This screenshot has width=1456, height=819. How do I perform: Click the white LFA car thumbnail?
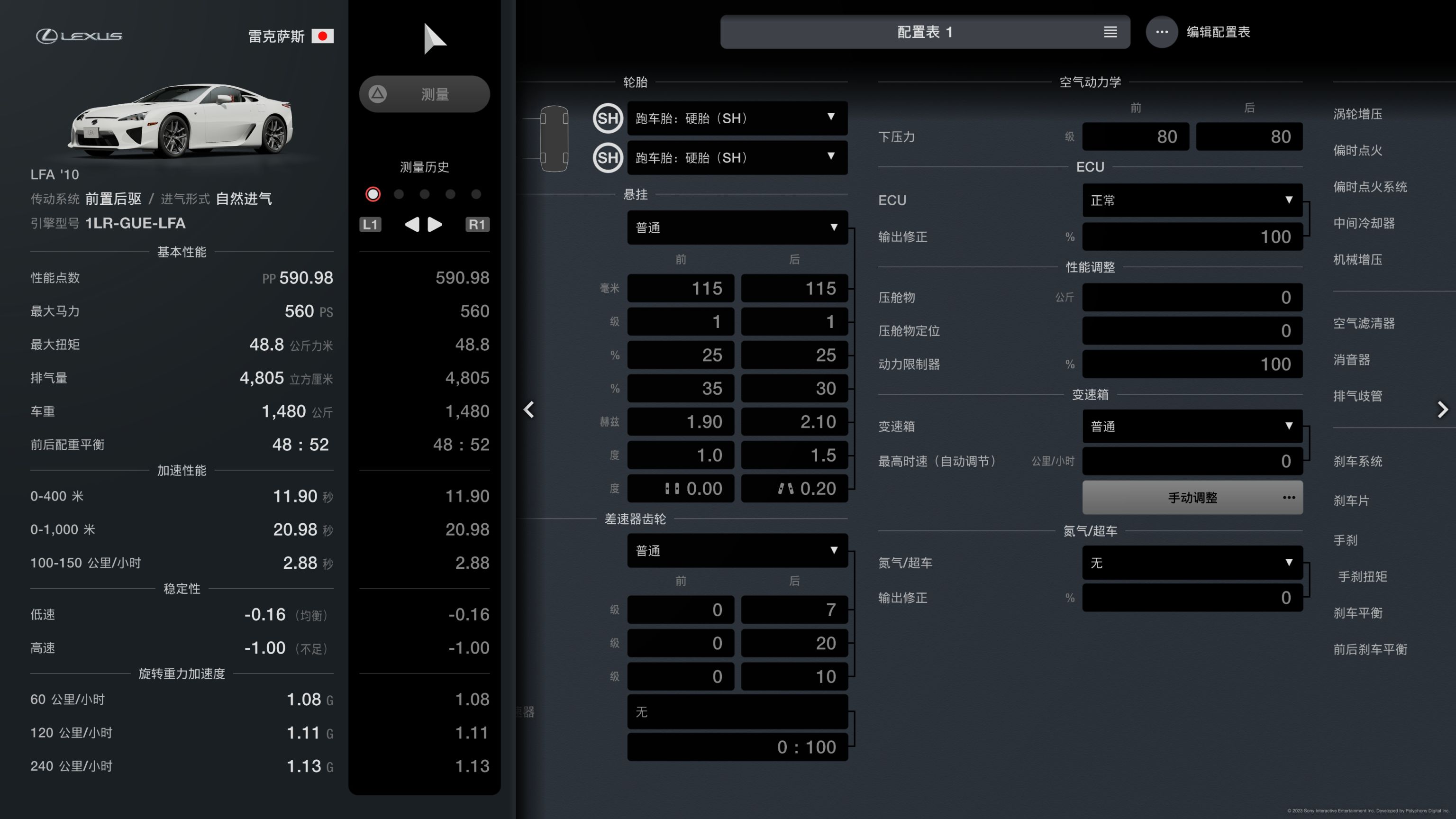(x=181, y=121)
